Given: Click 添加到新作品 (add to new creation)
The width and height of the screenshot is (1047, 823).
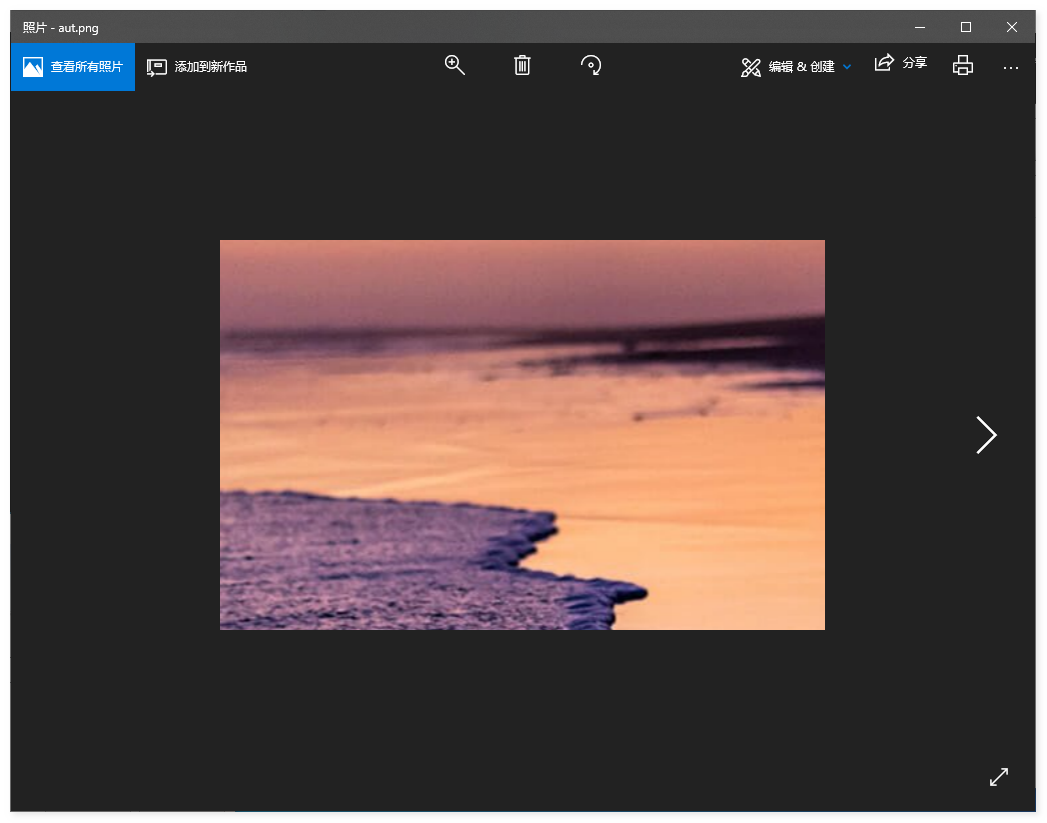Looking at the screenshot, I should click(197, 67).
